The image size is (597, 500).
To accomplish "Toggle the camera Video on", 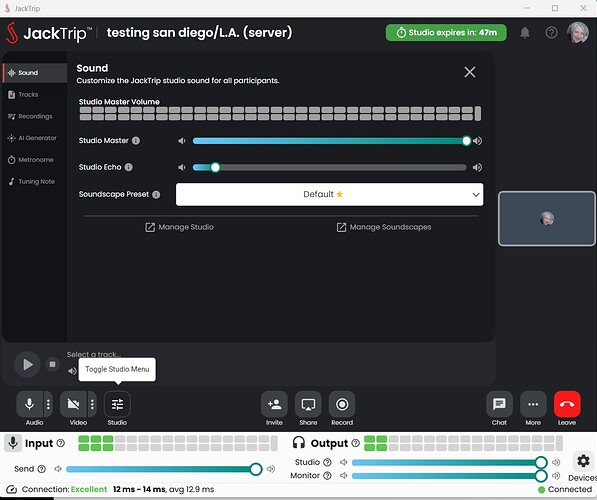I will (x=73, y=404).
